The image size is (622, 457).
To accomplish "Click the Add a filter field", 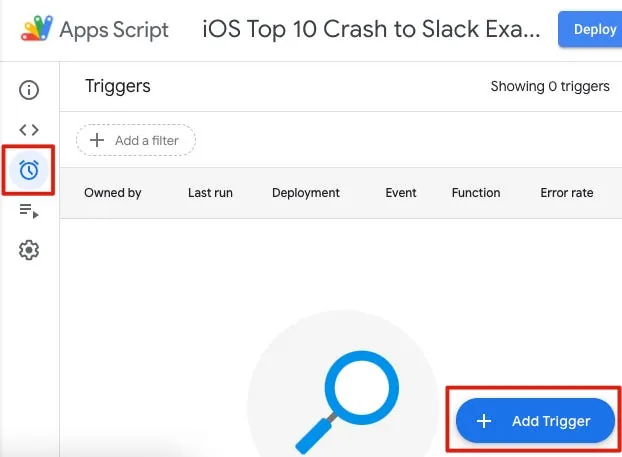I will [x=146, y=141].
